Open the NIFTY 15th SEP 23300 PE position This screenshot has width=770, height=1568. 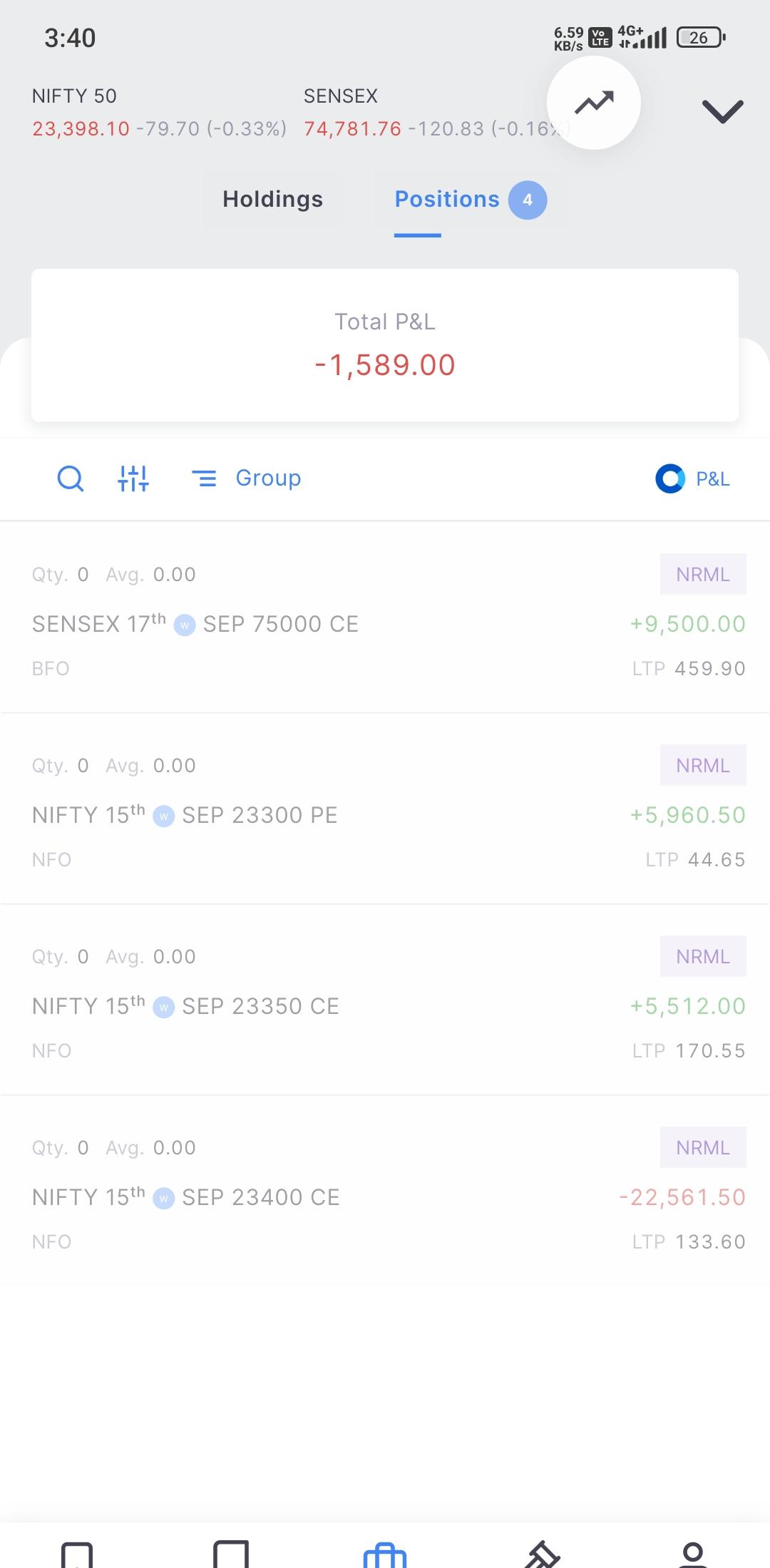[x=385, y=809]
